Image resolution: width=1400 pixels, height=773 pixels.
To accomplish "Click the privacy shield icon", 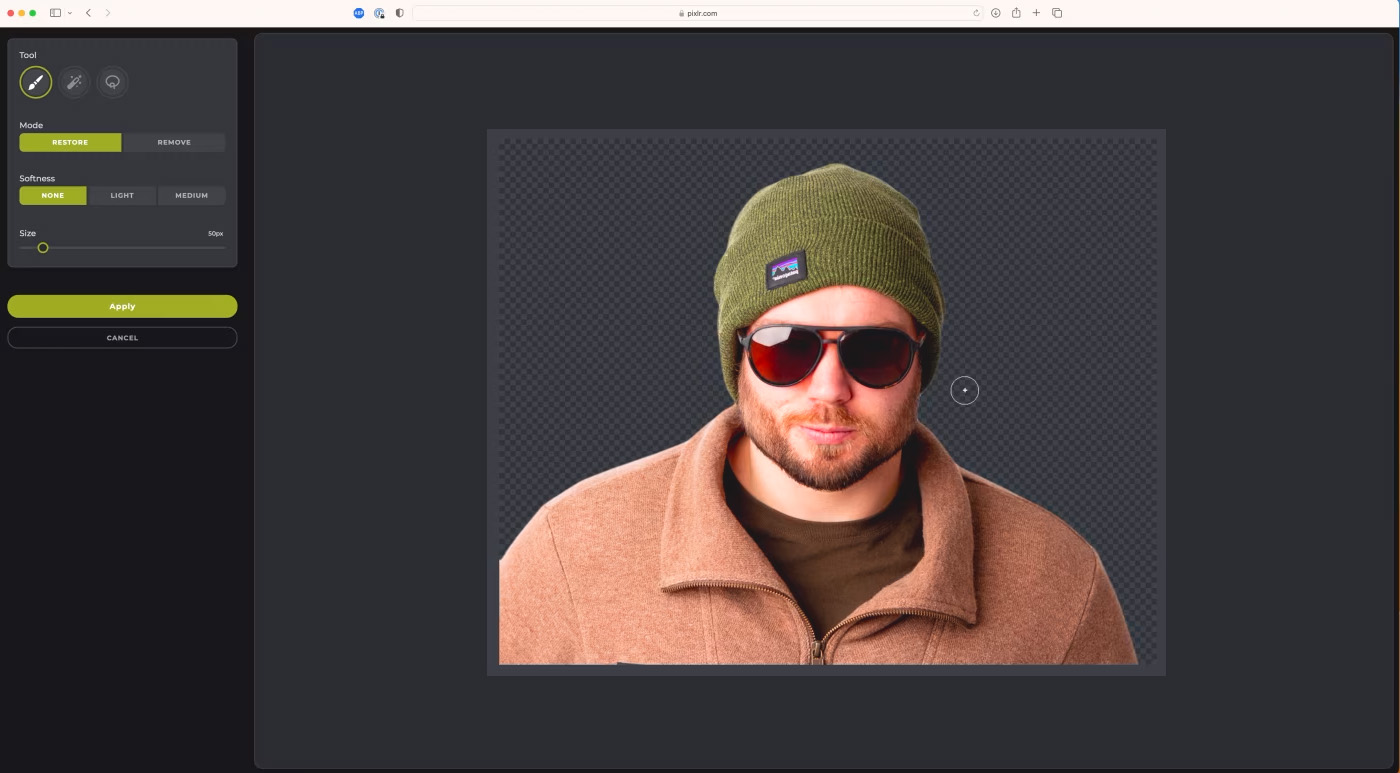I will [x=400, y=13].
